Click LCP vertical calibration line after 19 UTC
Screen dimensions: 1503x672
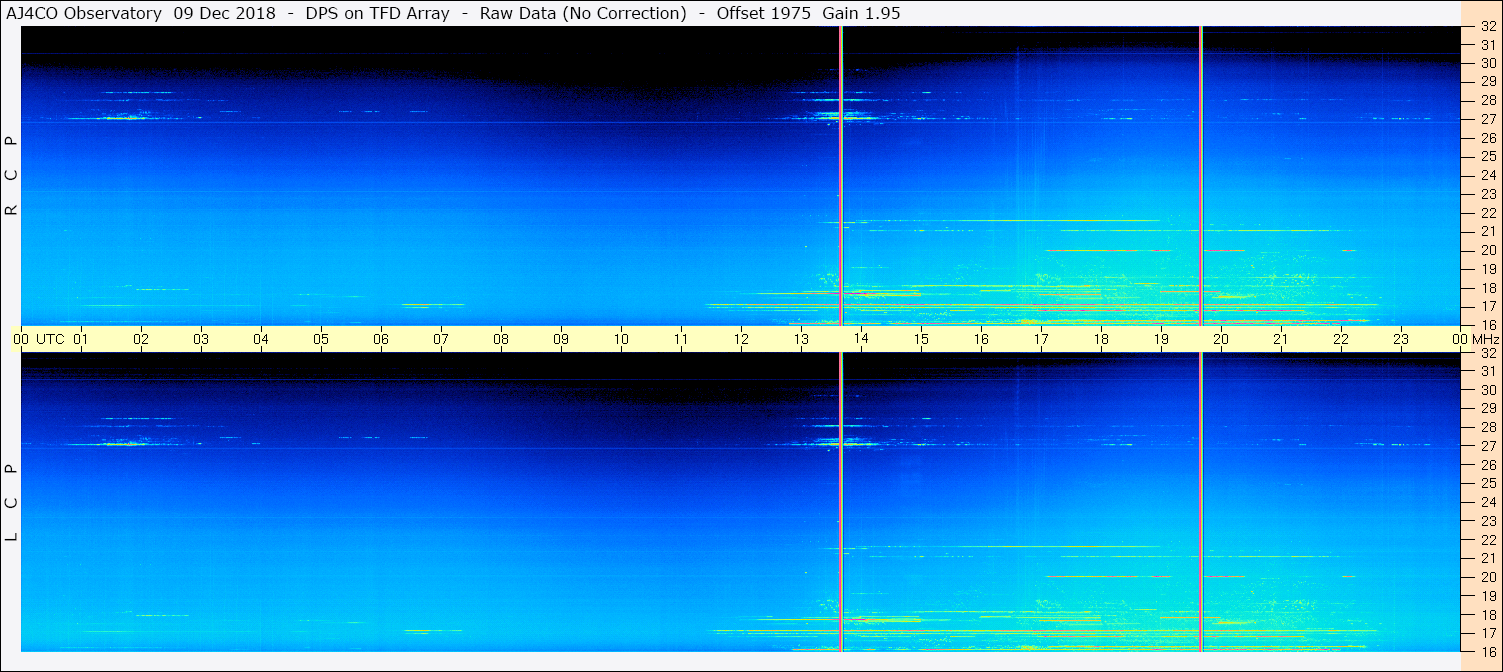1201,502
